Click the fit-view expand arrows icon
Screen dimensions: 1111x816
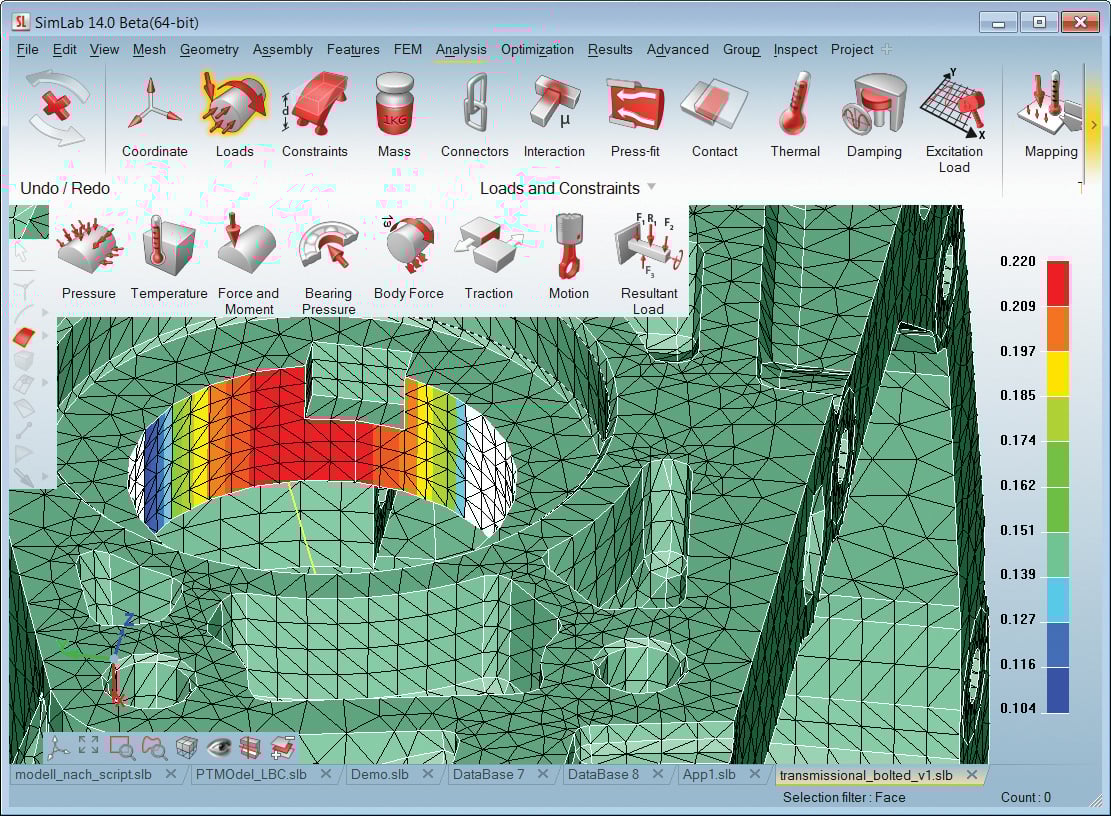pyautogui.click(x=89, y=744)
